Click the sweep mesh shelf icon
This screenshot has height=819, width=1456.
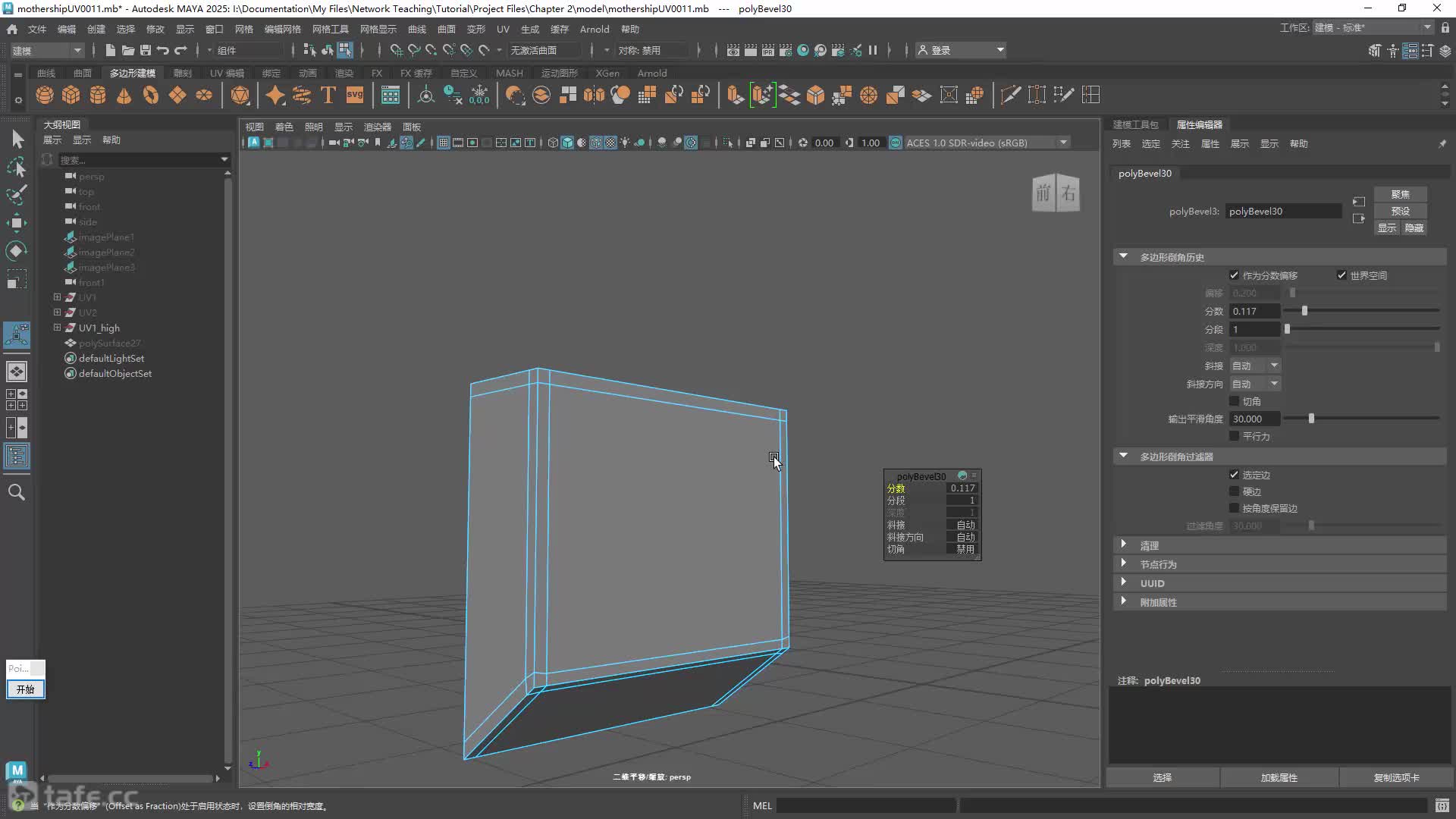coord(302,95)
